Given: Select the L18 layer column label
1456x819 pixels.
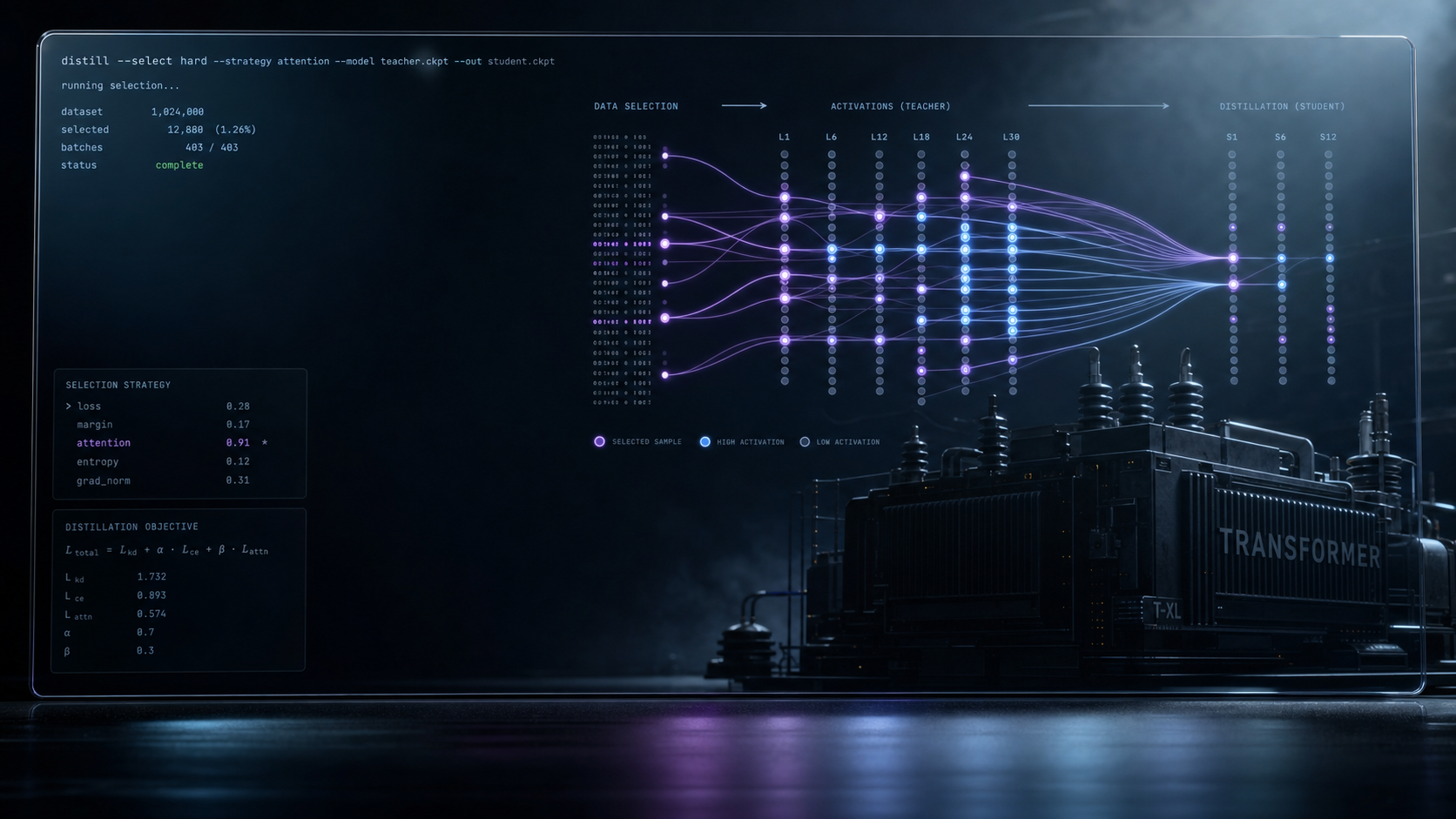Looking at the screenshot, I should tap(921, 137).
